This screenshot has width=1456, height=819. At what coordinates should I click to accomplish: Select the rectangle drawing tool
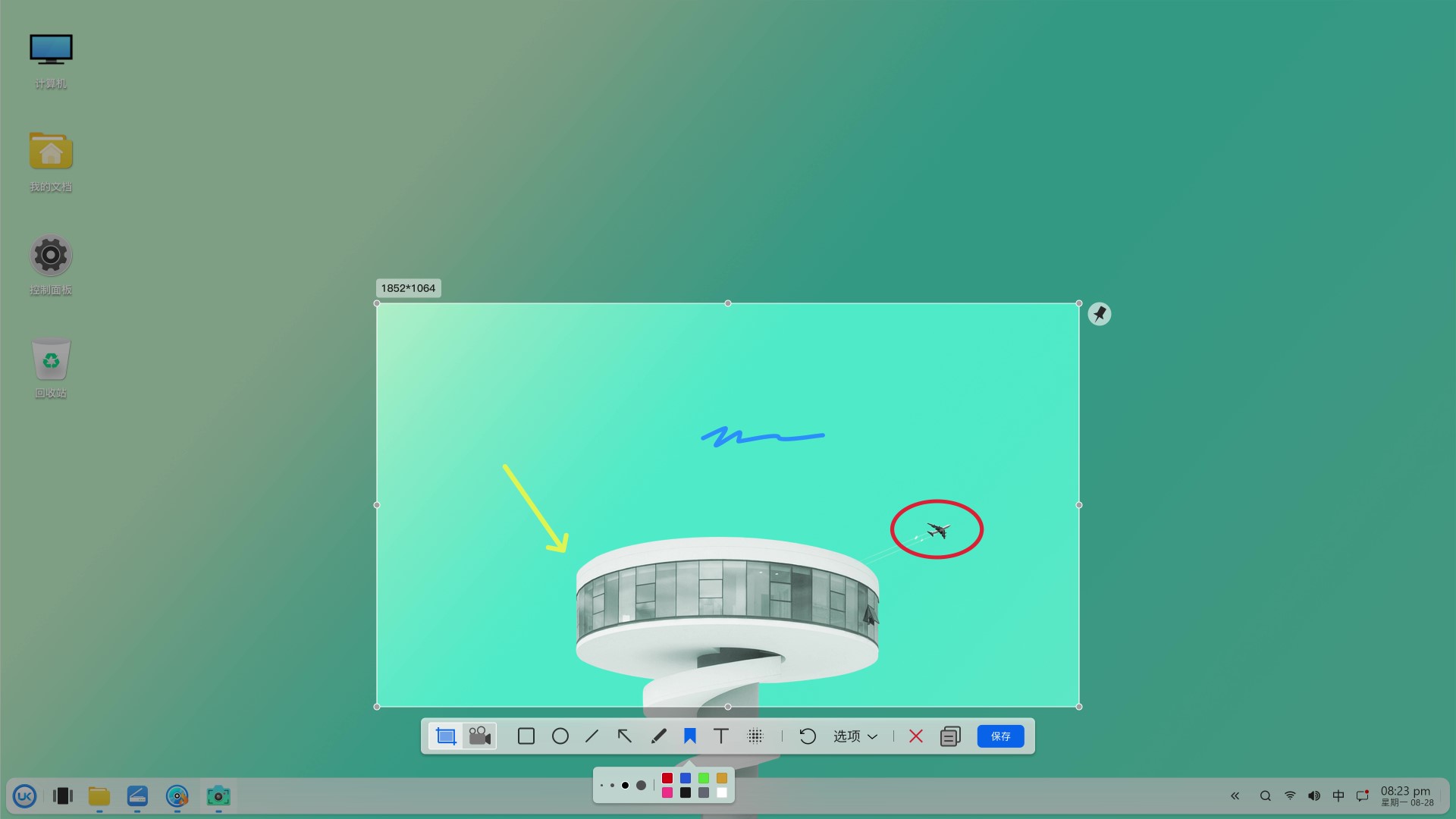tap(526, 736)
